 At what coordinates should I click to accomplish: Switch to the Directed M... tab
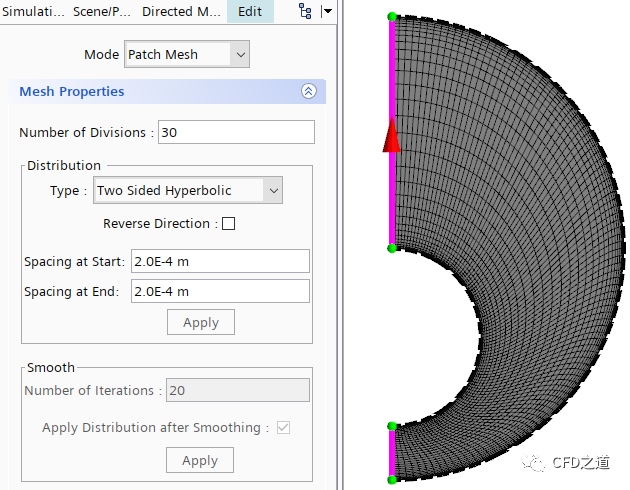coord(181,12)
